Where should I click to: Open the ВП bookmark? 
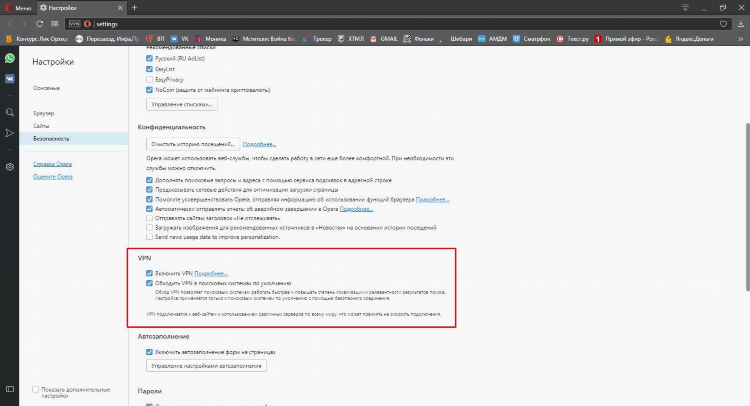click(x=155, y=39)
